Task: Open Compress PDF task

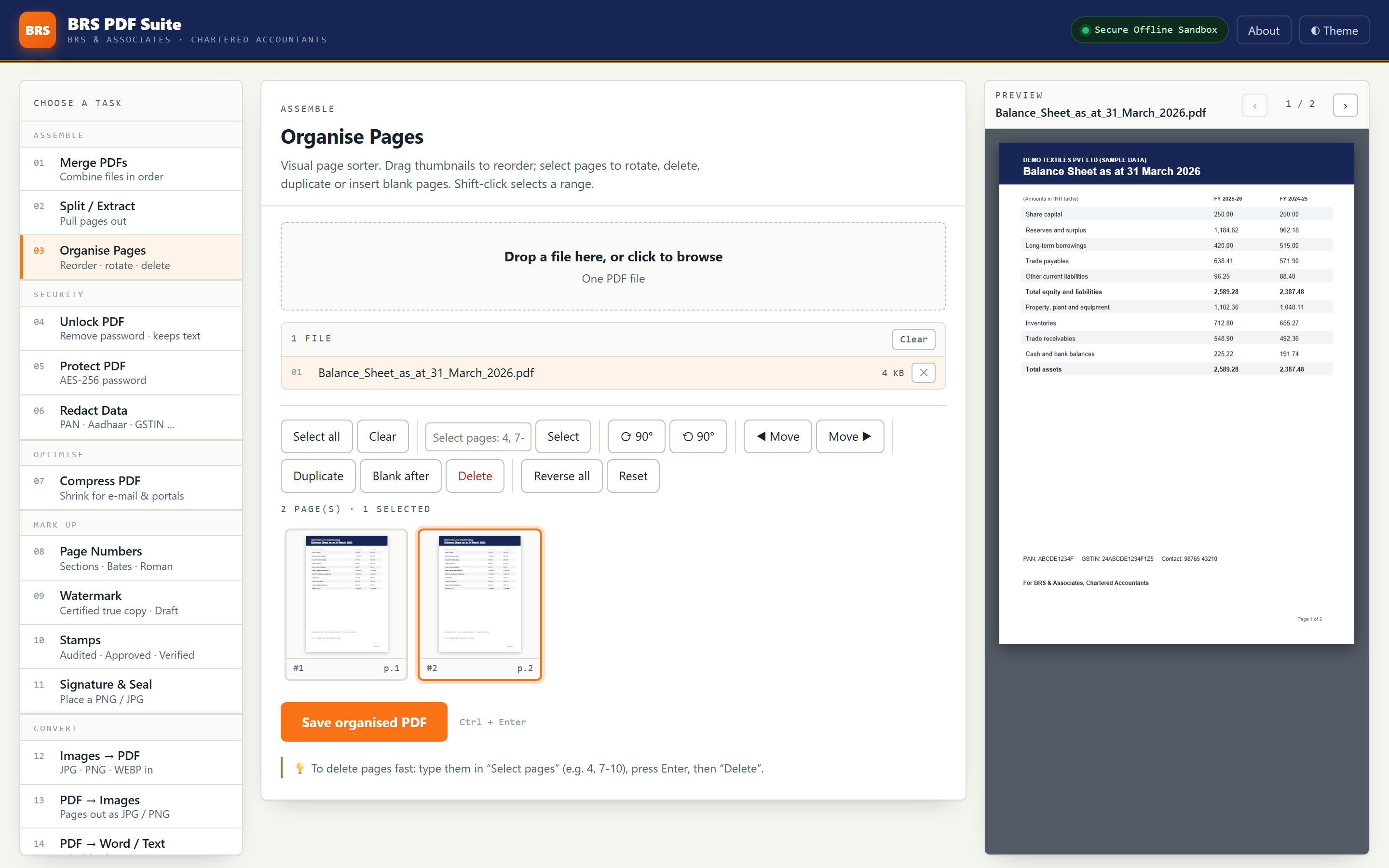Action: 132,488
